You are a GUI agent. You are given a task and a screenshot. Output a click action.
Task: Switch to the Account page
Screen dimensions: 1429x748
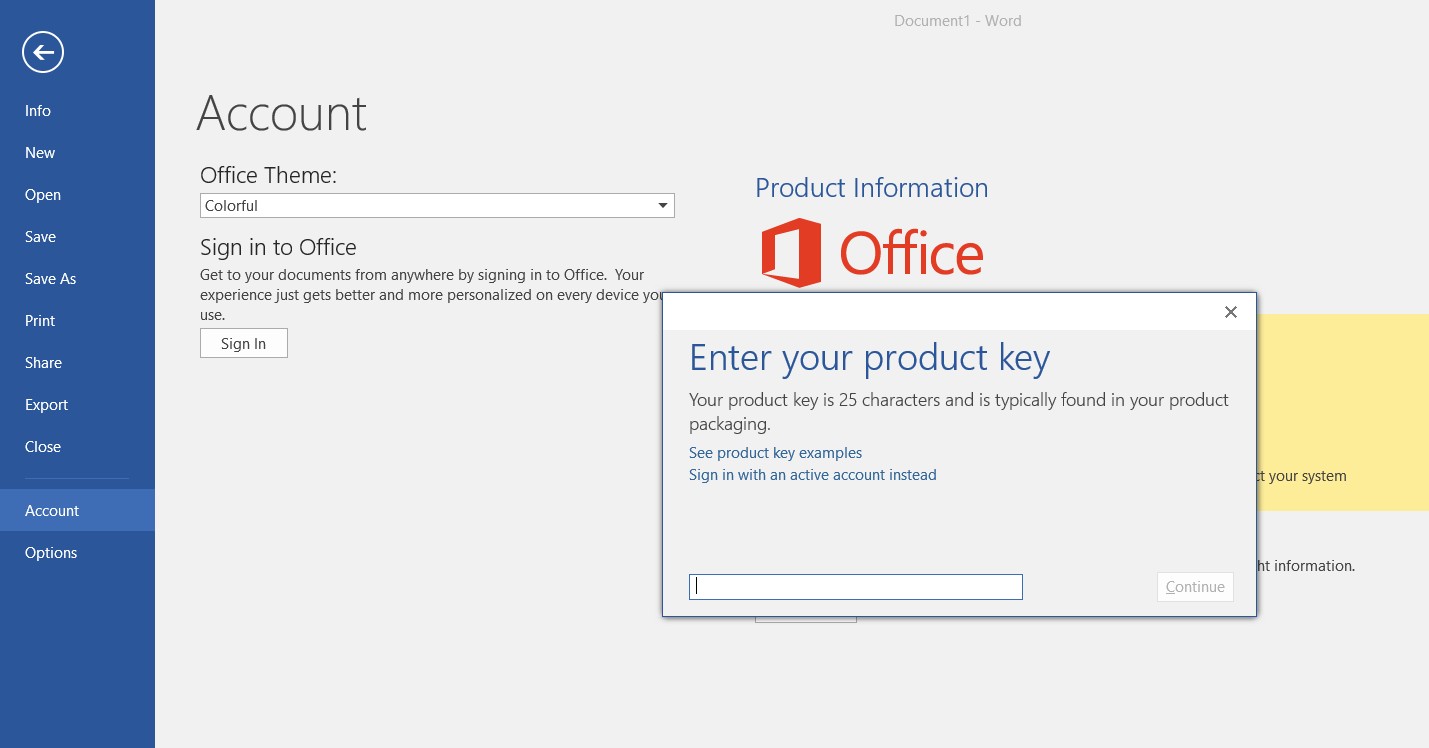click(x=52, y=510)
